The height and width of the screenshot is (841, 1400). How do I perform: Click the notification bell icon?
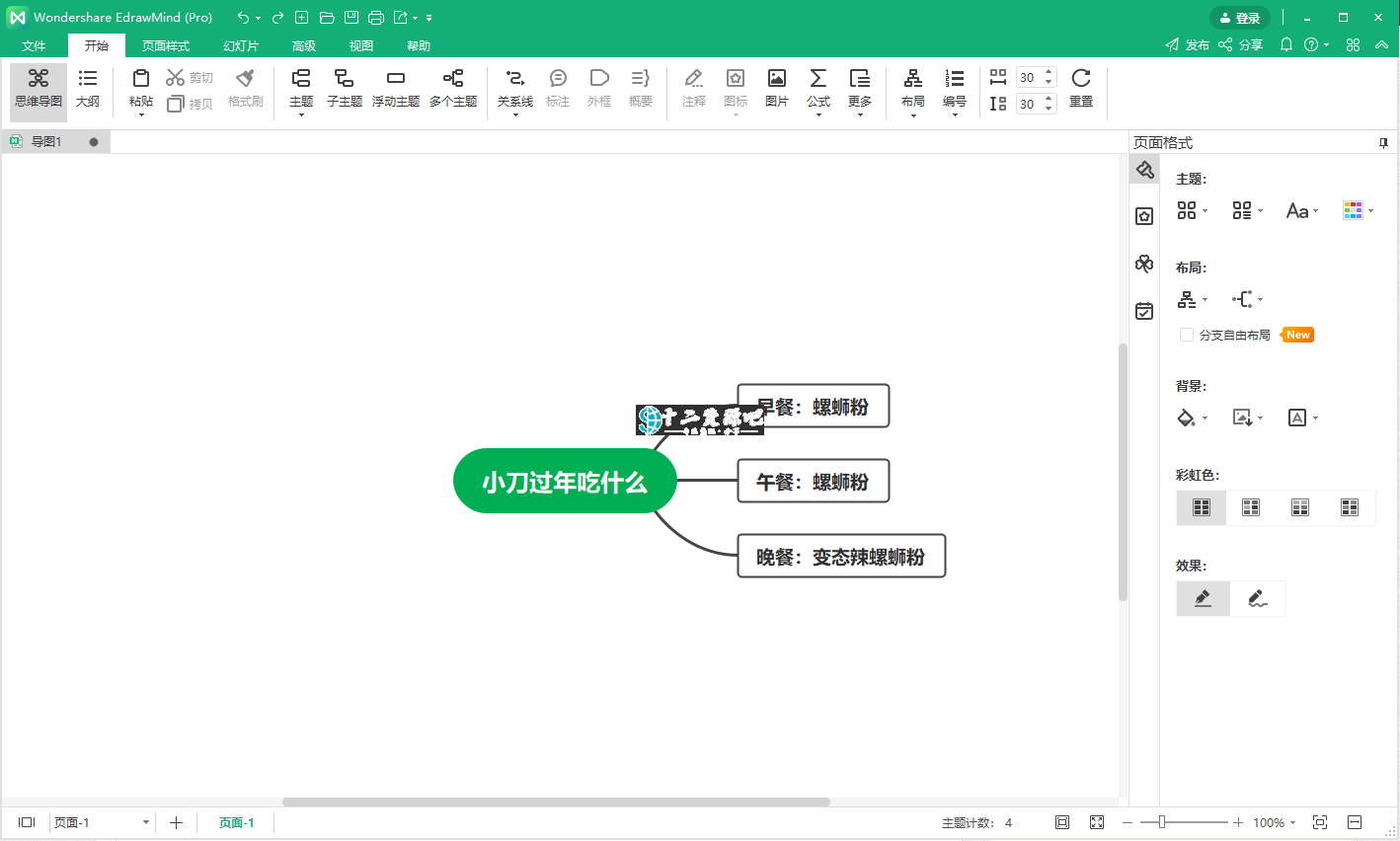[x=1286, y=44]
